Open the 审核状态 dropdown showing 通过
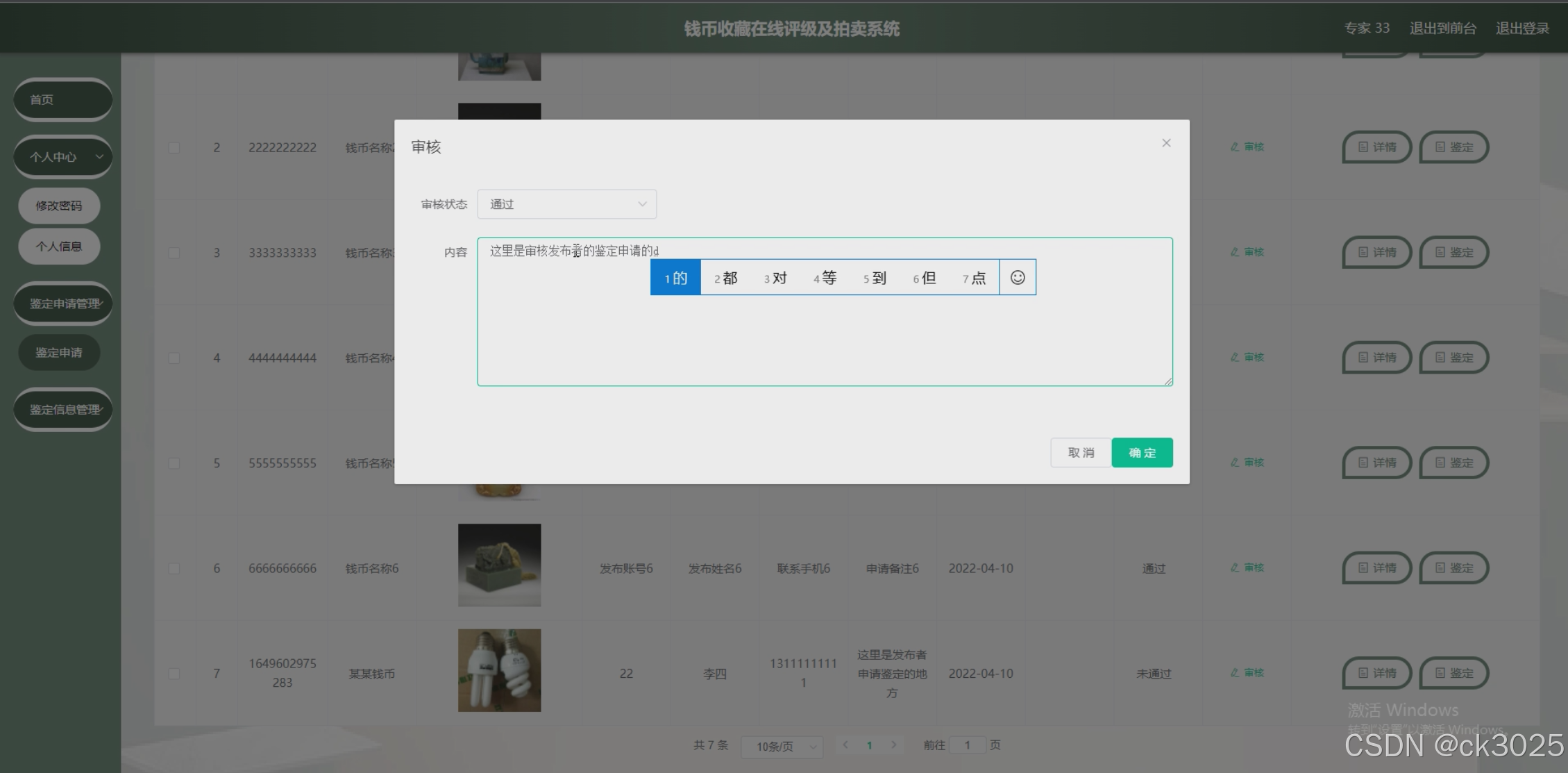The height and width of the screenshot is (773, 1568). (566, 204)
